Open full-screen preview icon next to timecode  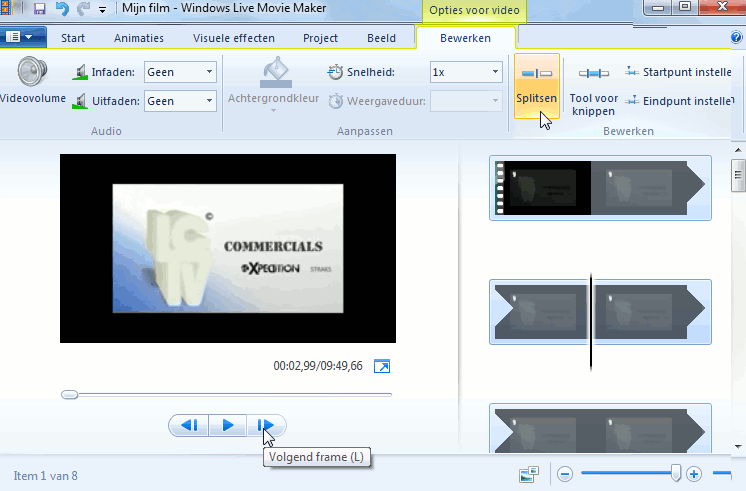(x=382, y=366)
